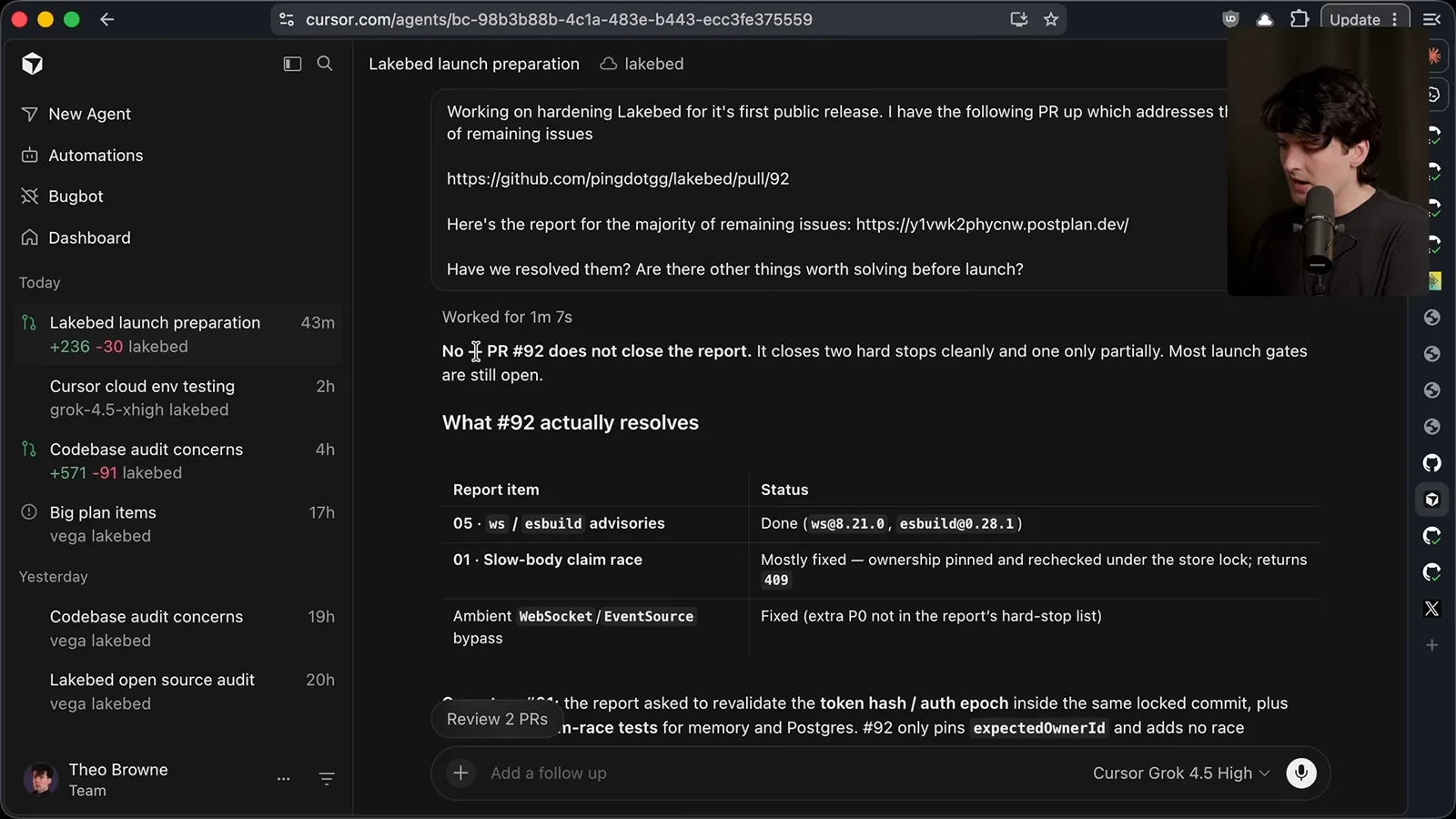
Task: Open Bugbot in the sidebar
Action: 76,197
